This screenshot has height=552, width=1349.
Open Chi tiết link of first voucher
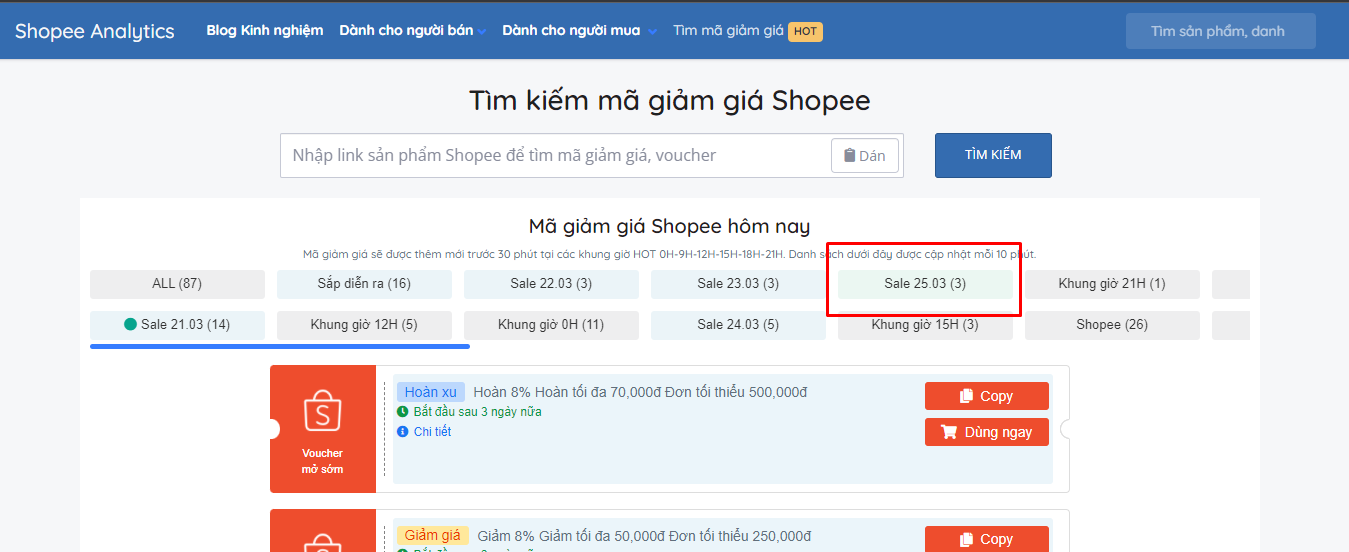click(x=432, y=432)
